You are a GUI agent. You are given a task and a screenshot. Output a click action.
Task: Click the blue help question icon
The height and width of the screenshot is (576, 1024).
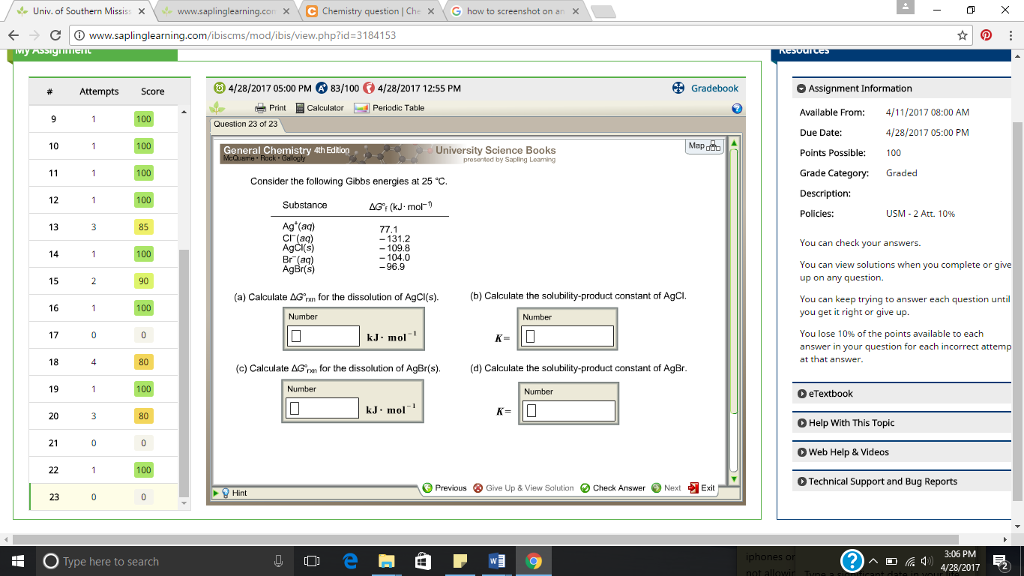pyautogui.click(x=737, y=108)
